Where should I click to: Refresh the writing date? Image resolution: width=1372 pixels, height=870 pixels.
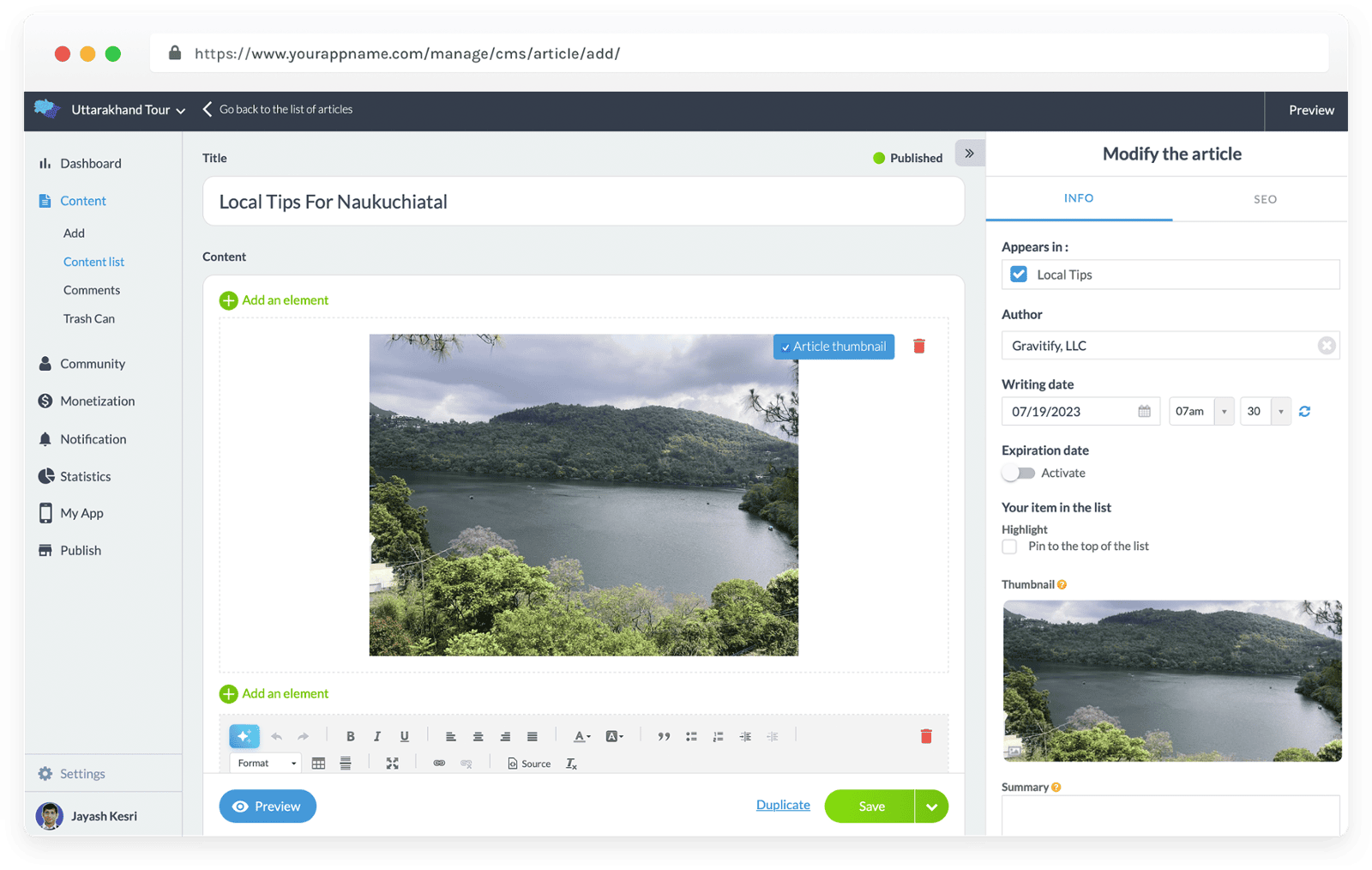tap(1304, 412)
